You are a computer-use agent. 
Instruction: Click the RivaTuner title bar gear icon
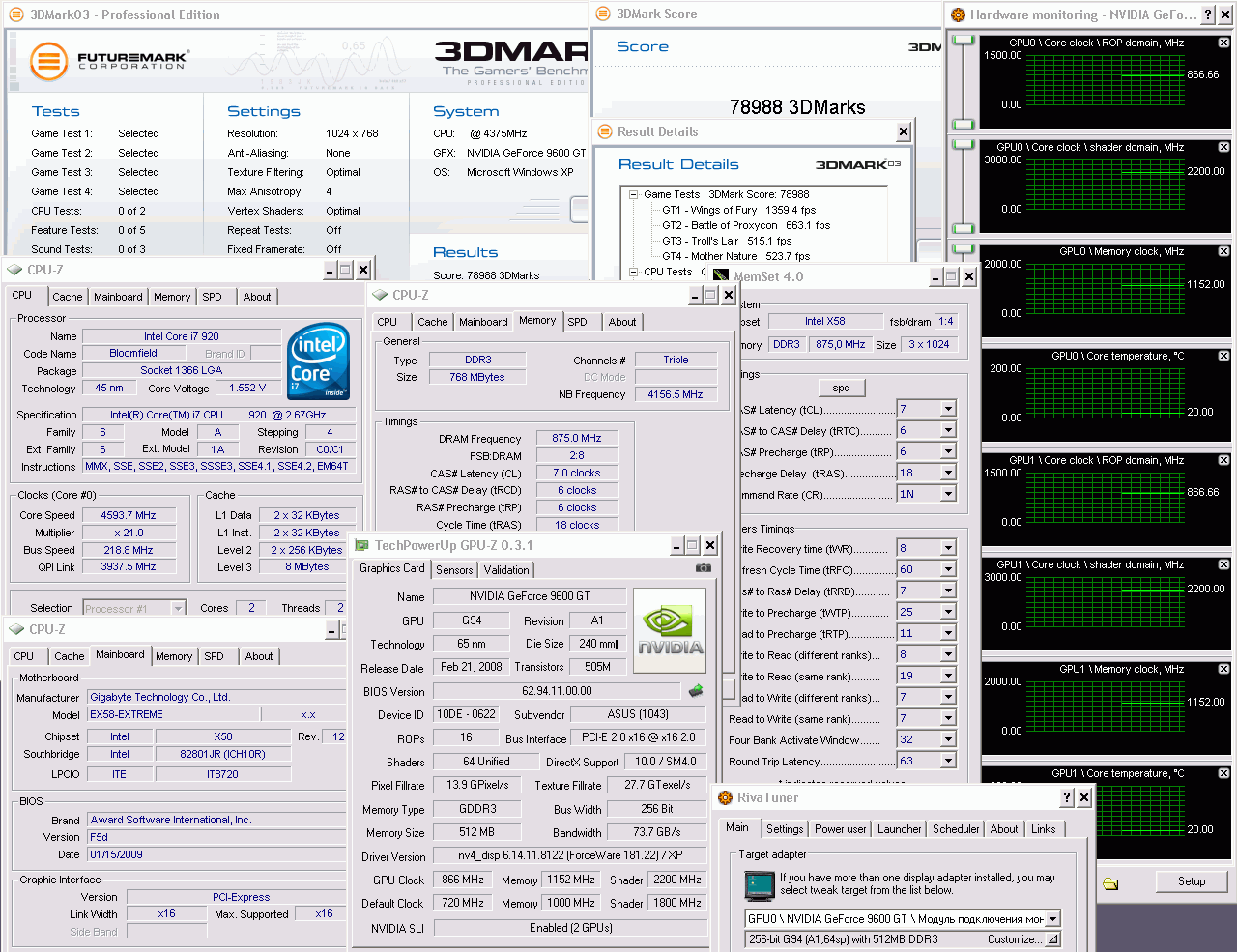(x=725, y=797)
